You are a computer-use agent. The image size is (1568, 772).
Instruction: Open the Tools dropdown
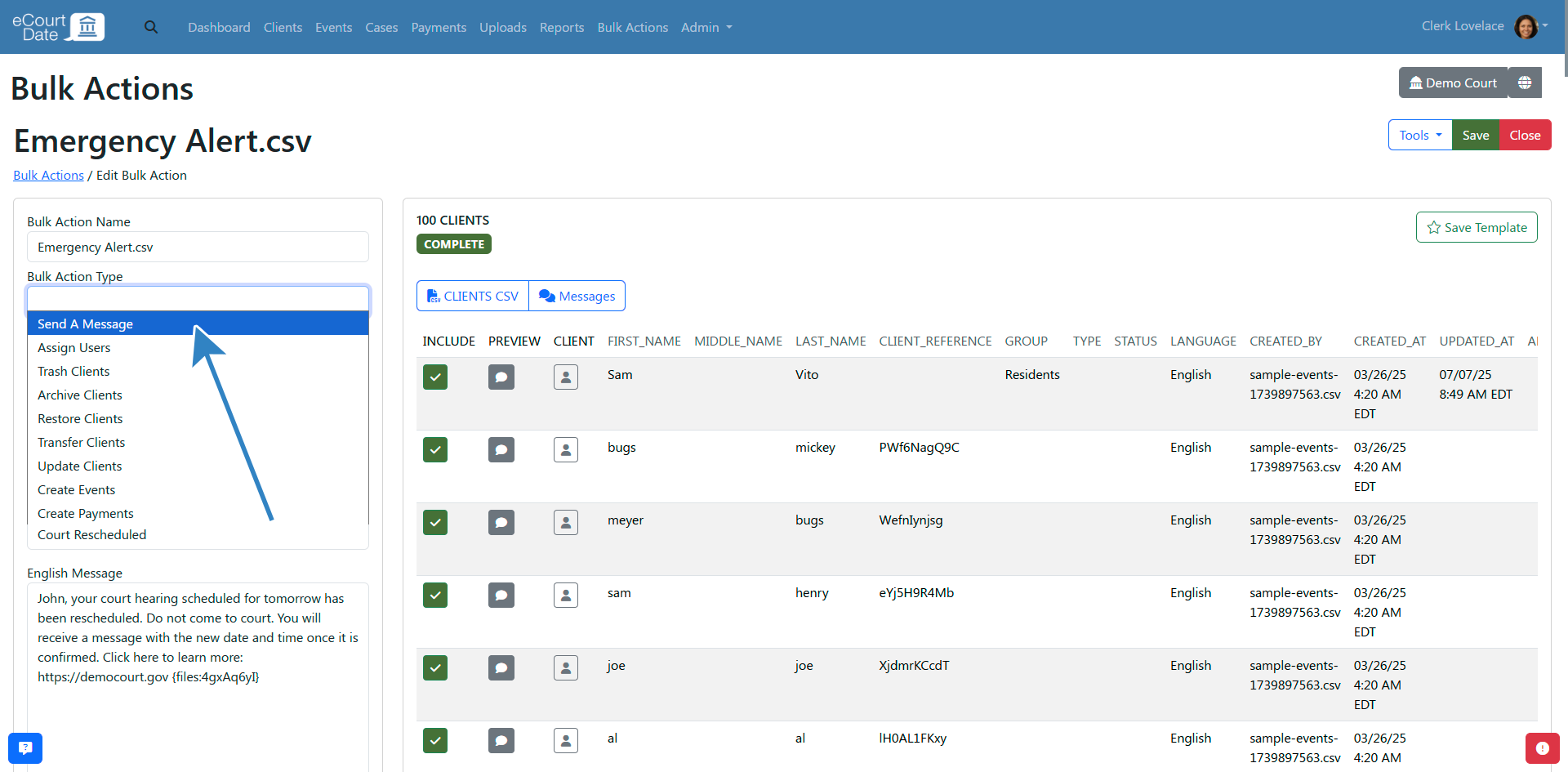tap(1420, 135)
